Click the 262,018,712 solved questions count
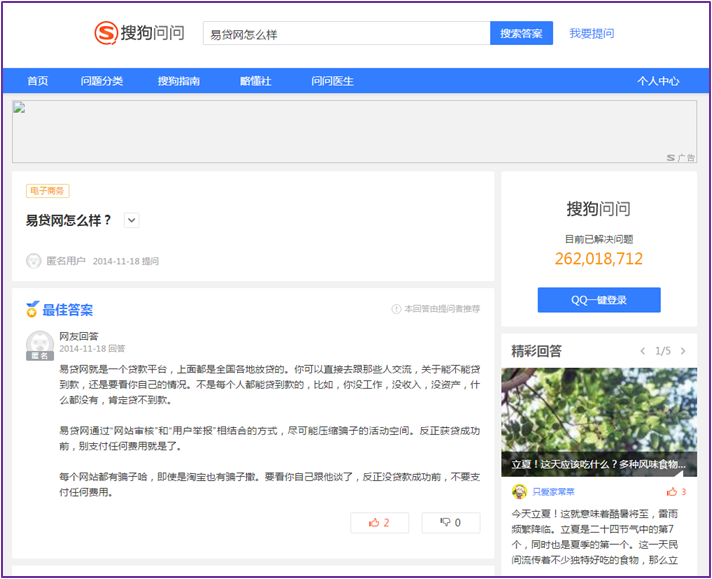Image resolution: width=712 pixels, height=579 pixels. click(598, 259)
